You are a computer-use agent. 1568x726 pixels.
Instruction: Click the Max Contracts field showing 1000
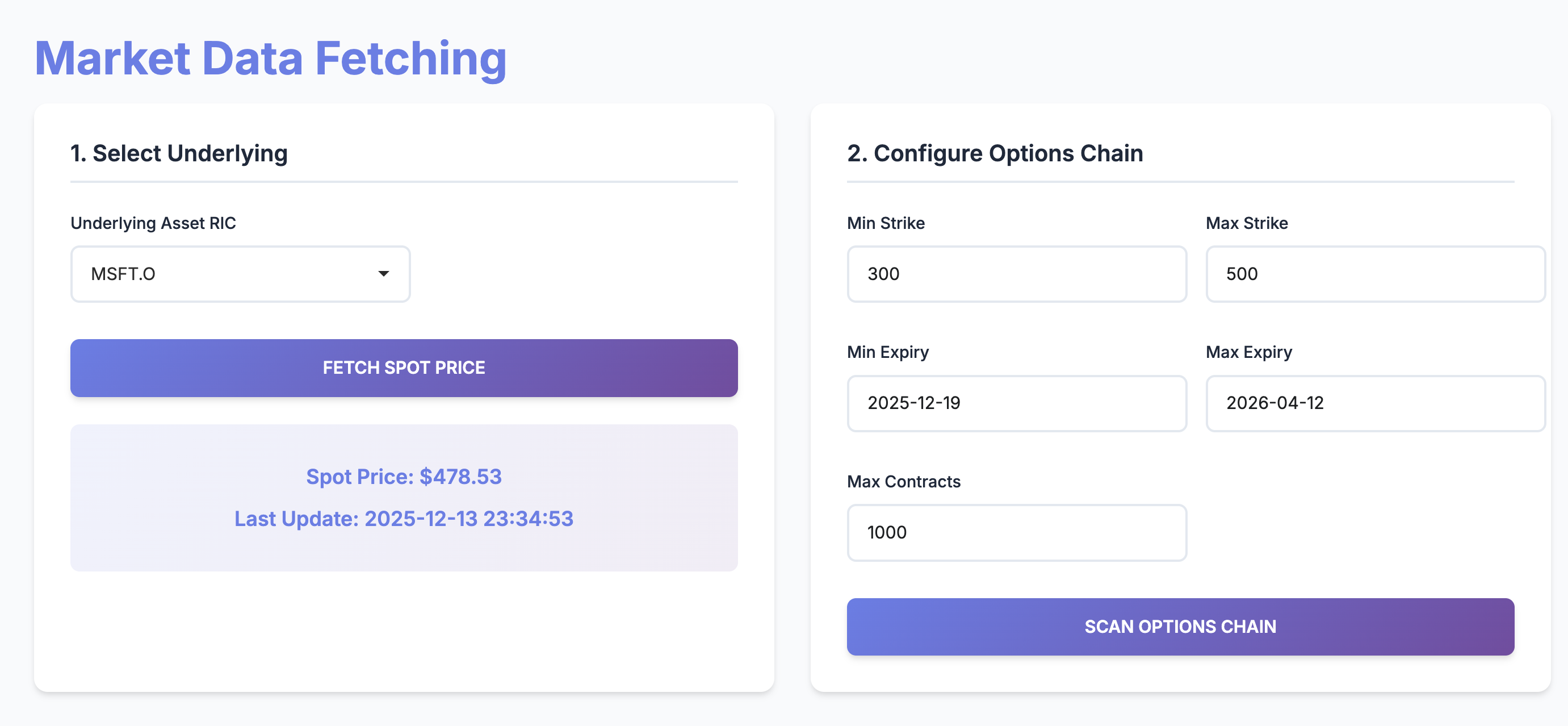coord(1016,532)
